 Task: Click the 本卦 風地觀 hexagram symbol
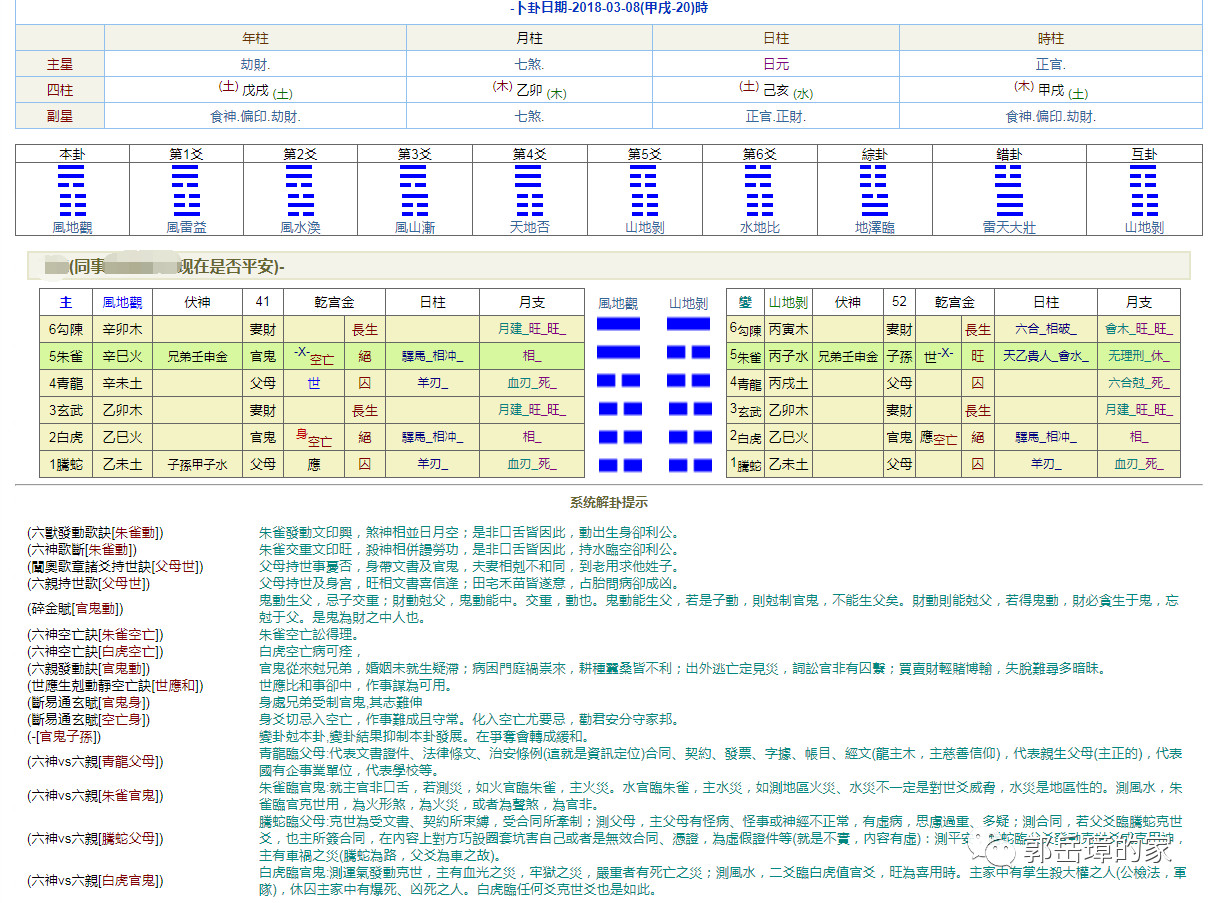point(72,190)
